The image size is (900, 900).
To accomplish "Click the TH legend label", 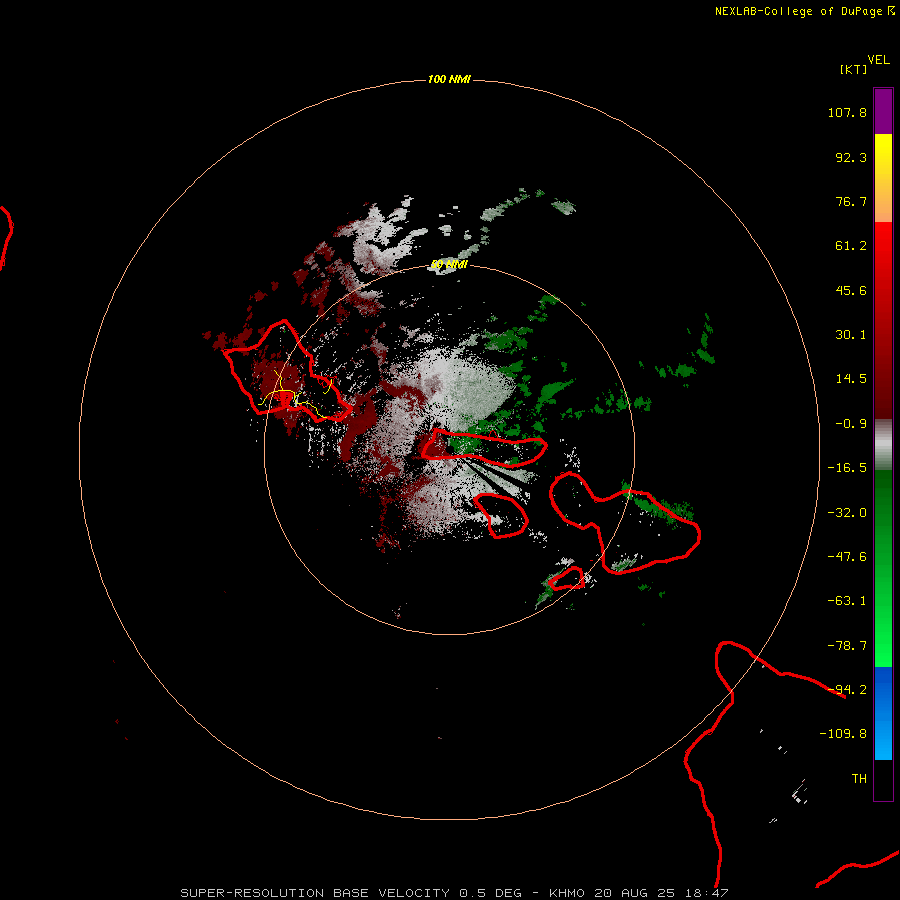I will coord(859,778).
